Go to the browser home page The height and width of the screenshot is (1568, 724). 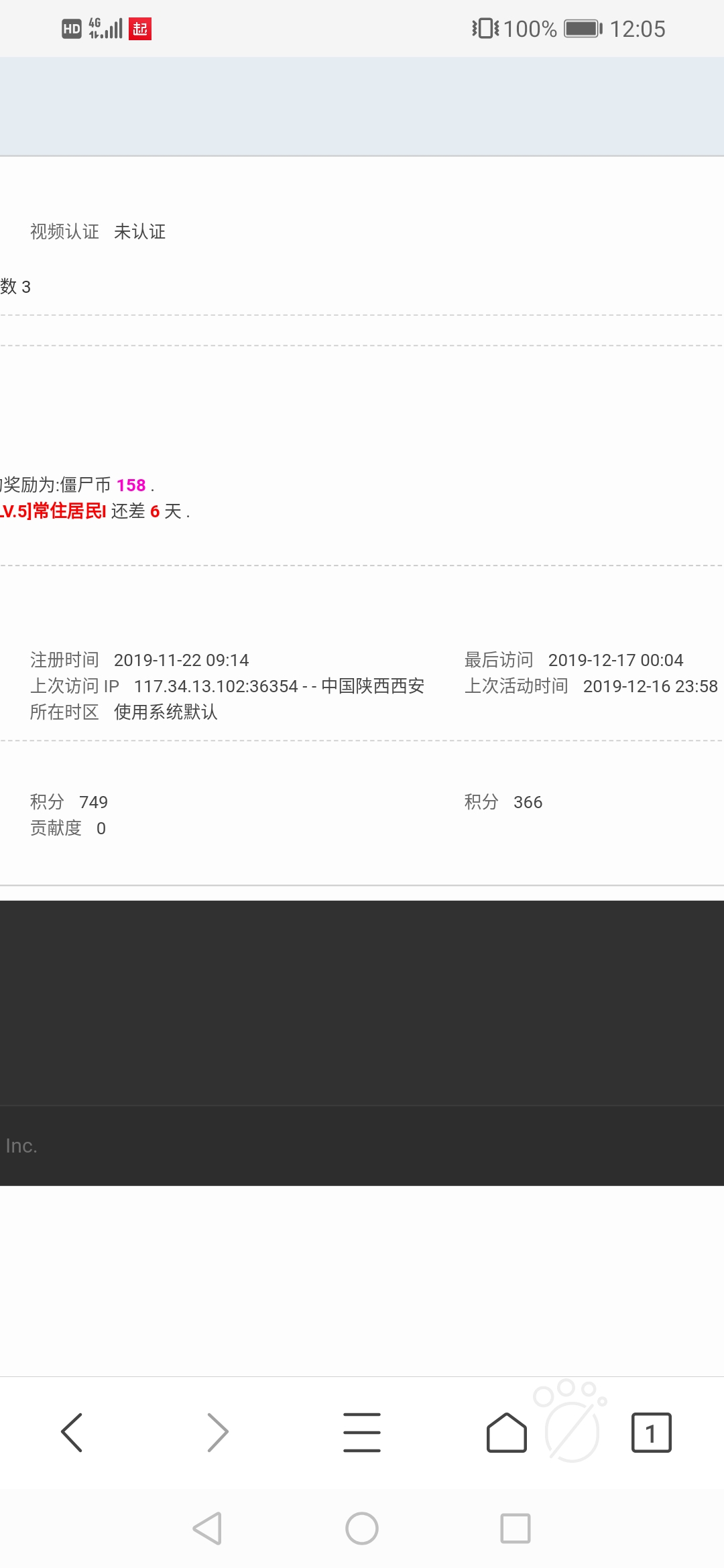(x=506, y=1432)
